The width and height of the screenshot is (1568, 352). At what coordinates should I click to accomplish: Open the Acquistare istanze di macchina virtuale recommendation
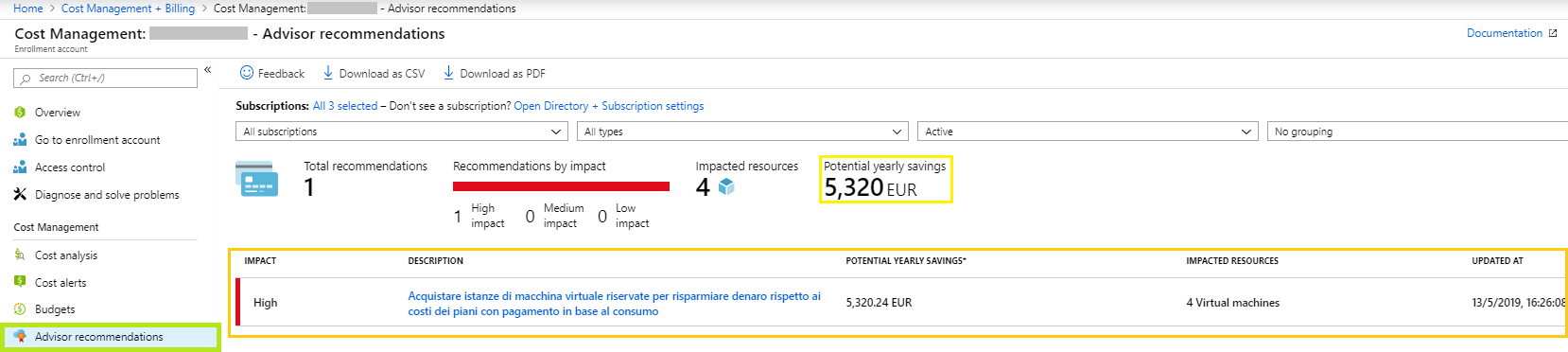(x=615, y=304)
